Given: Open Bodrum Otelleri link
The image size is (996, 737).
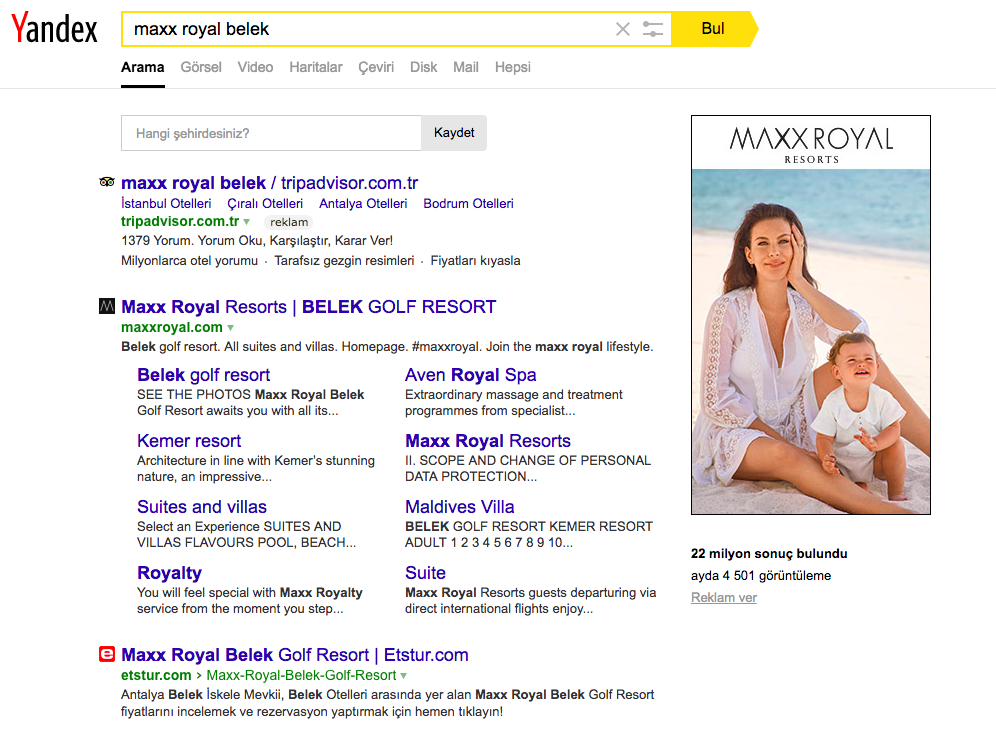Looking at the screenshot, I should (x=468, y=203).
